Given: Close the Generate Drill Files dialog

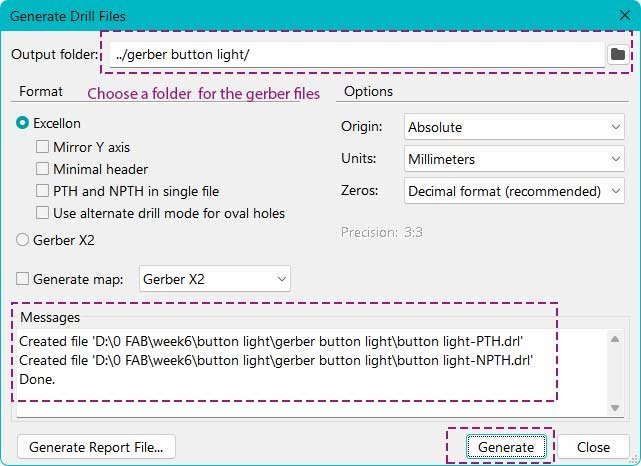Looking at the screenshot, I should tap(624, 16).
